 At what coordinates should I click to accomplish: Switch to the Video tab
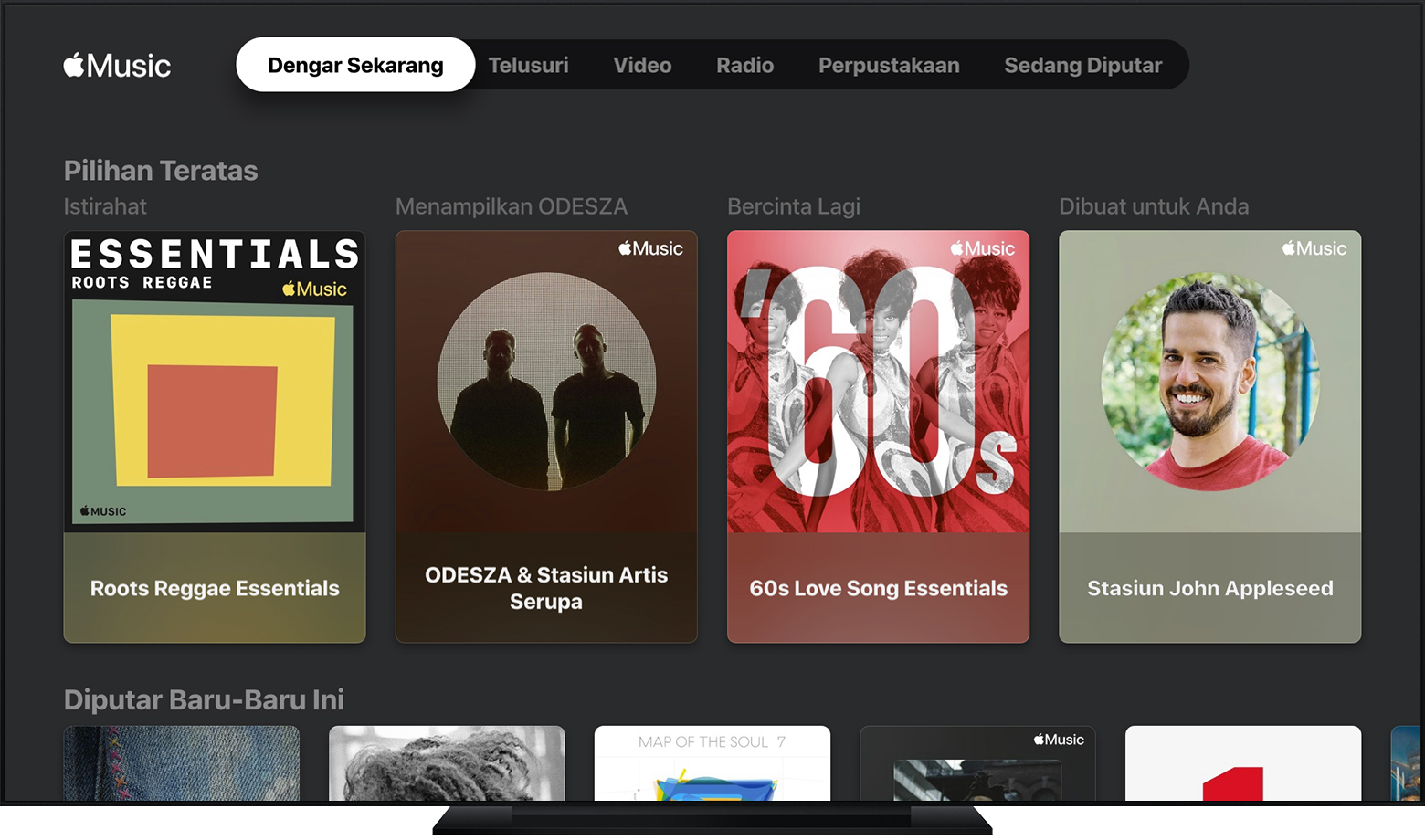tap(642, 66)
